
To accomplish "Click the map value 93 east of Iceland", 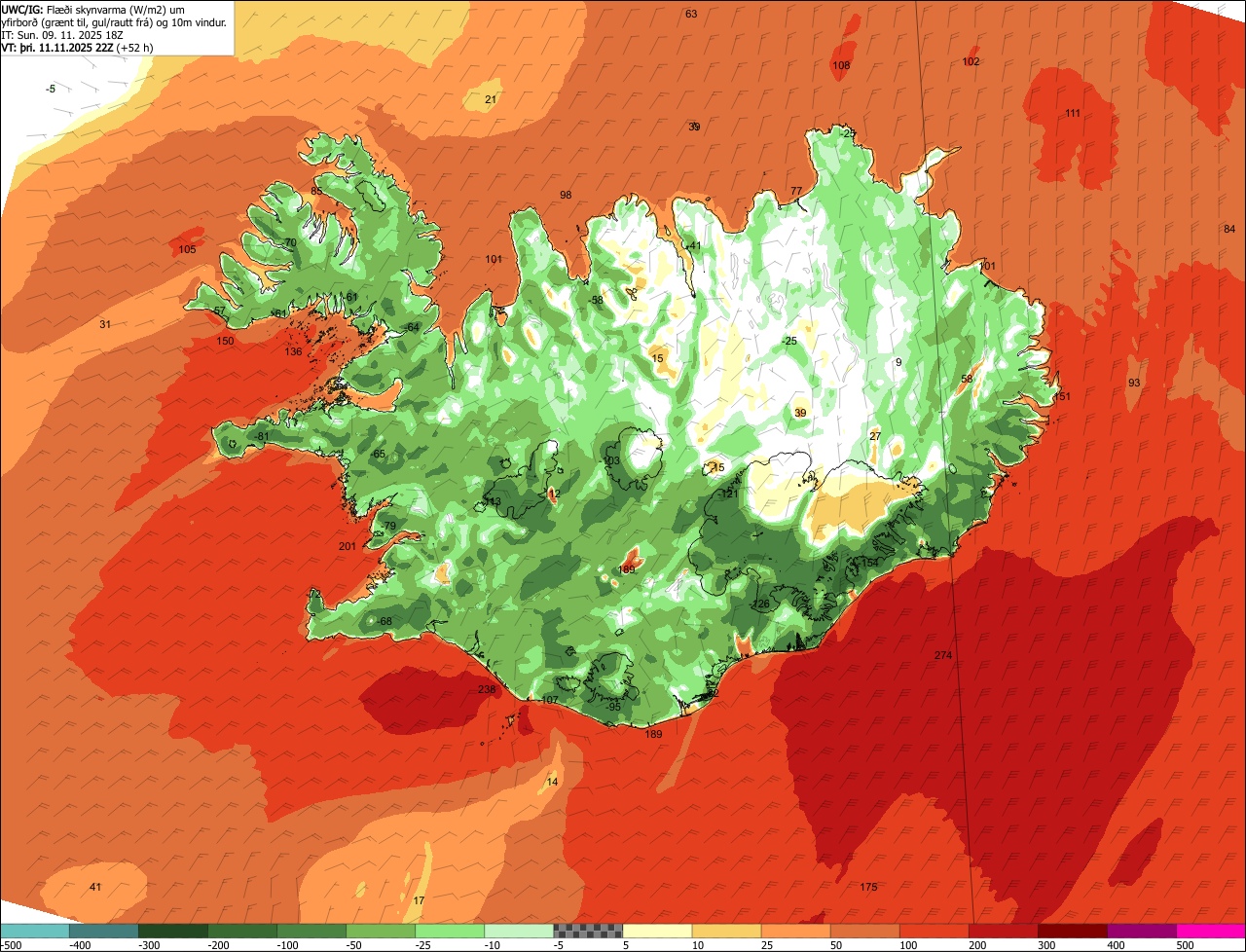I will pyautogui.click(x=1134, y=383).
